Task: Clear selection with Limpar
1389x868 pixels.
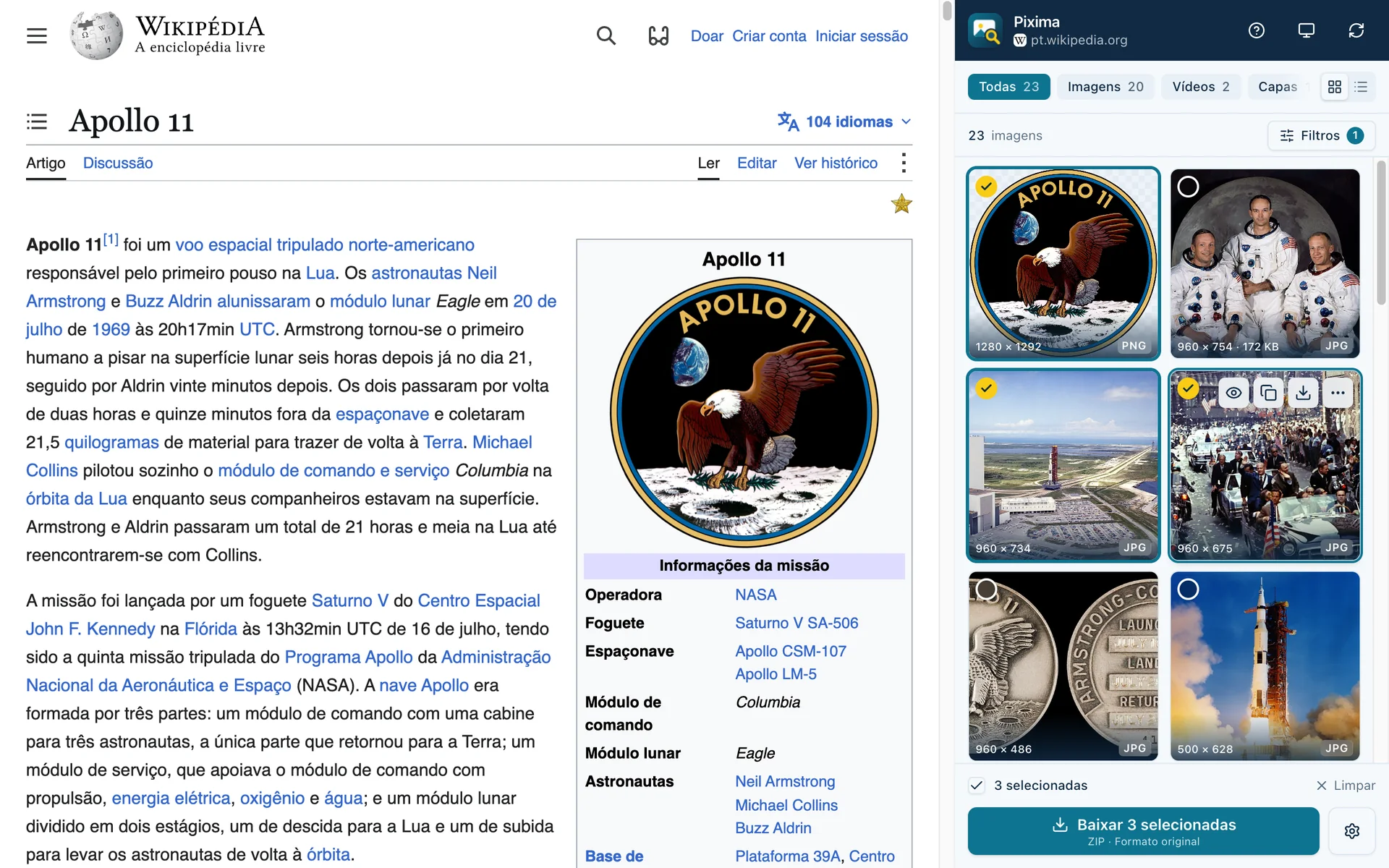Action: coord(1346,786)
